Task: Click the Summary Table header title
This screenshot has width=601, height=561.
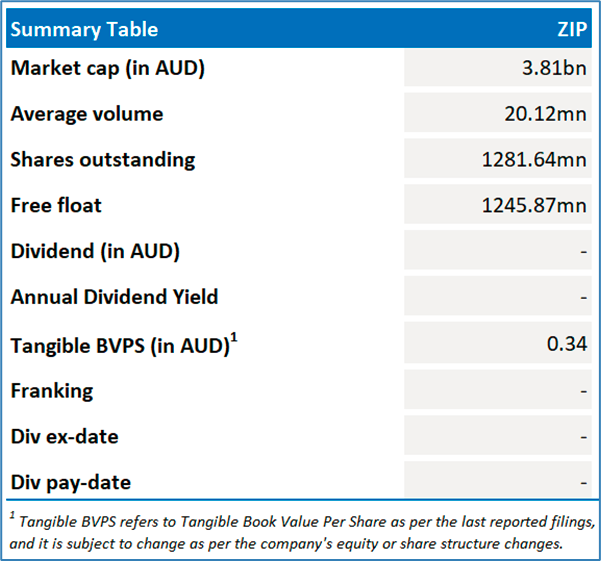Action: point(84,29)
